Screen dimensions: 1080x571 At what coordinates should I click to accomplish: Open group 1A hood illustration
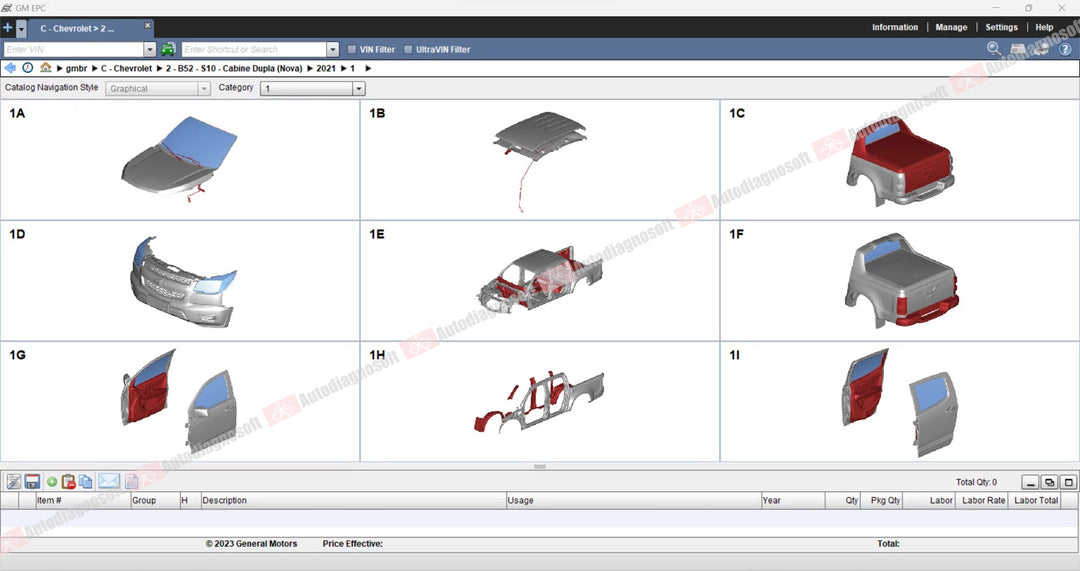pyautogui.click(x=180, y=160)
